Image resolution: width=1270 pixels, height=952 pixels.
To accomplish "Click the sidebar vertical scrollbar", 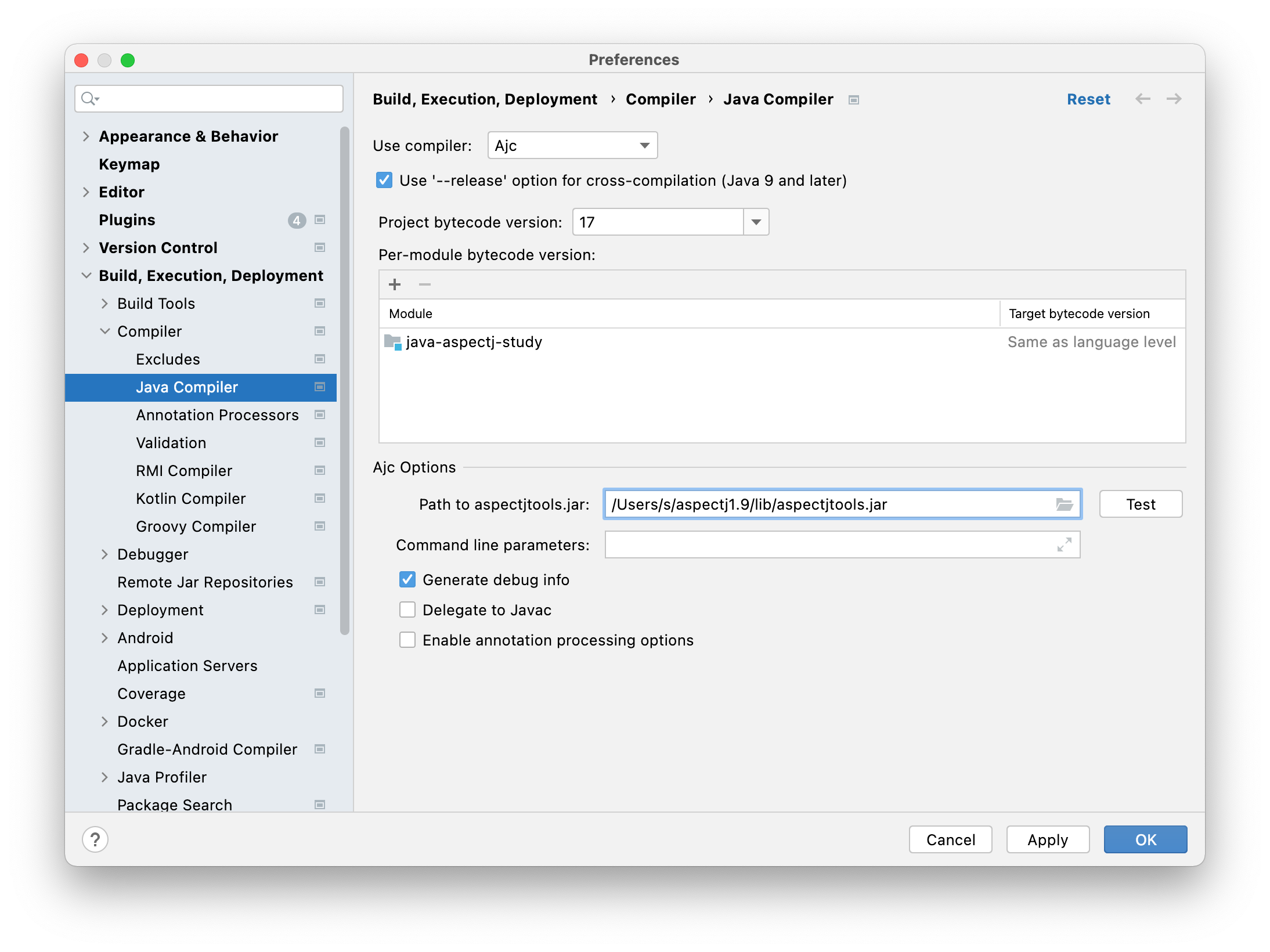I will point(345,380).
